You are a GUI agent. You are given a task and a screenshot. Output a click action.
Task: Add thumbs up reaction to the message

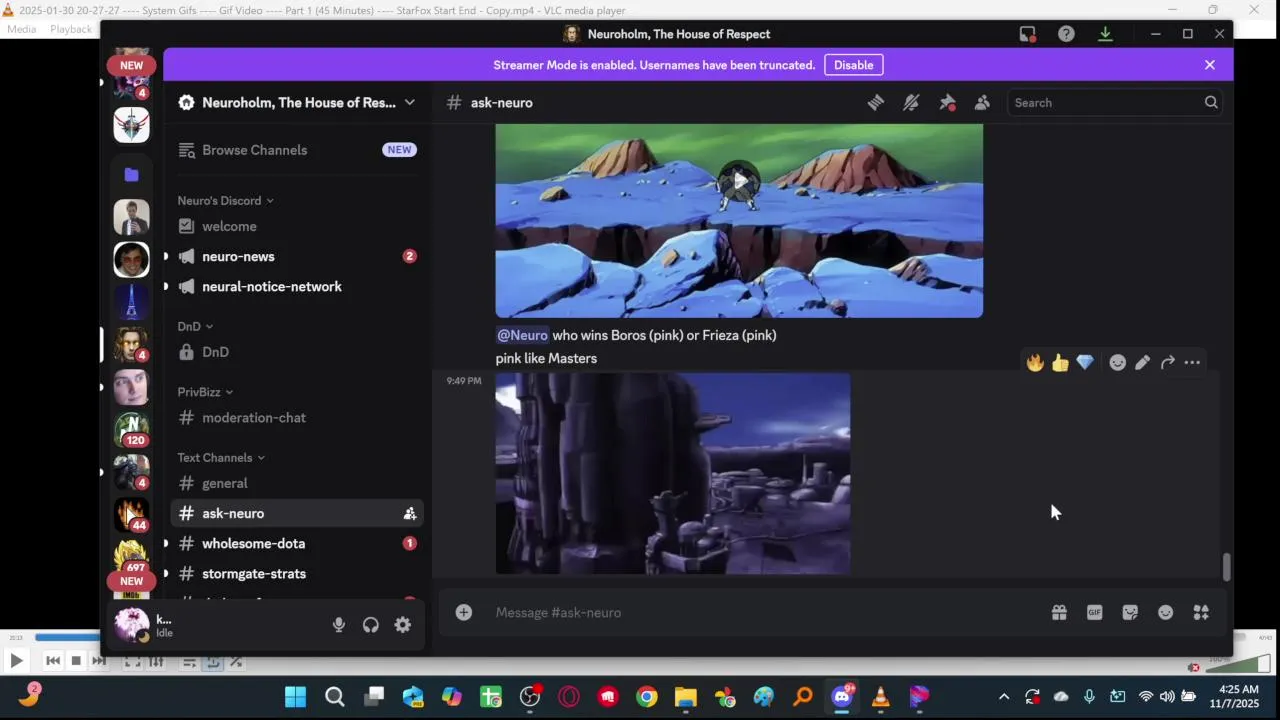[x=1060, y=363]
